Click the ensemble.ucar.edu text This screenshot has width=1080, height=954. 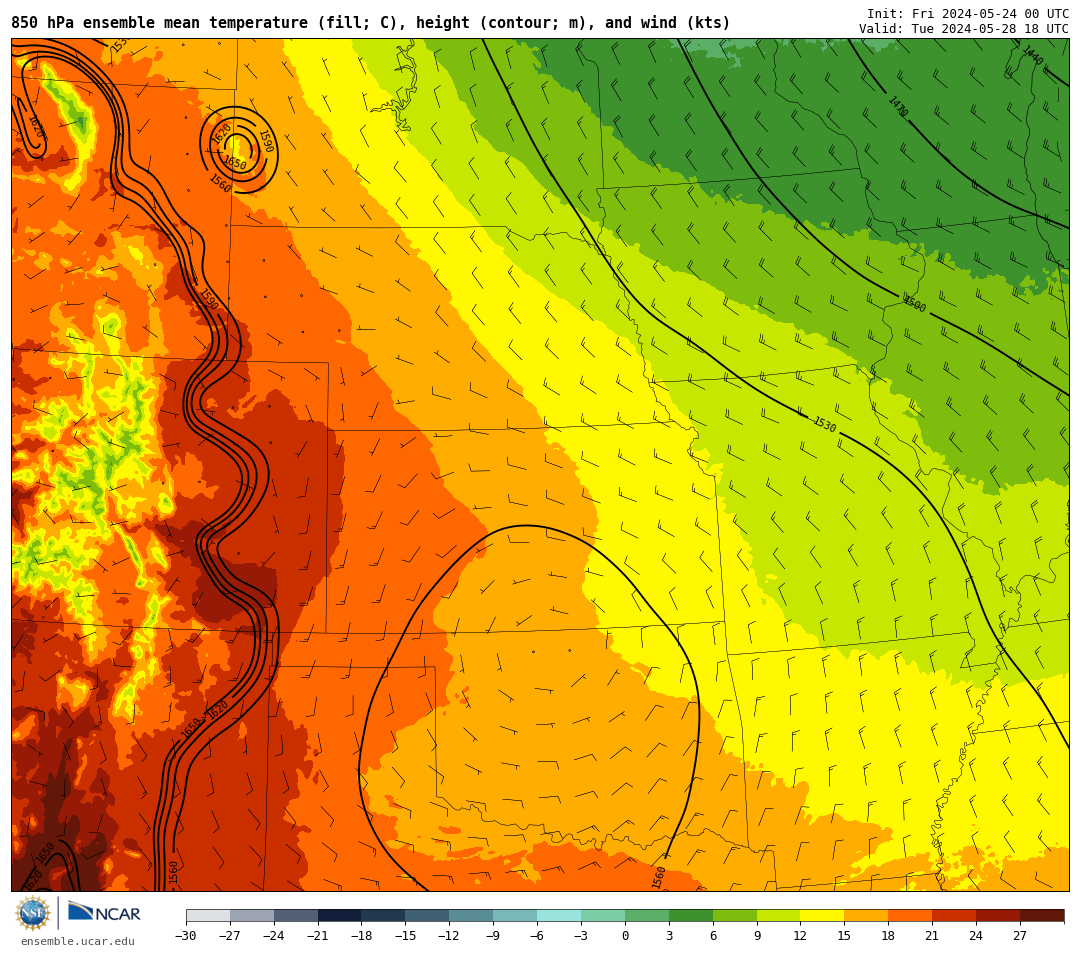78,941
